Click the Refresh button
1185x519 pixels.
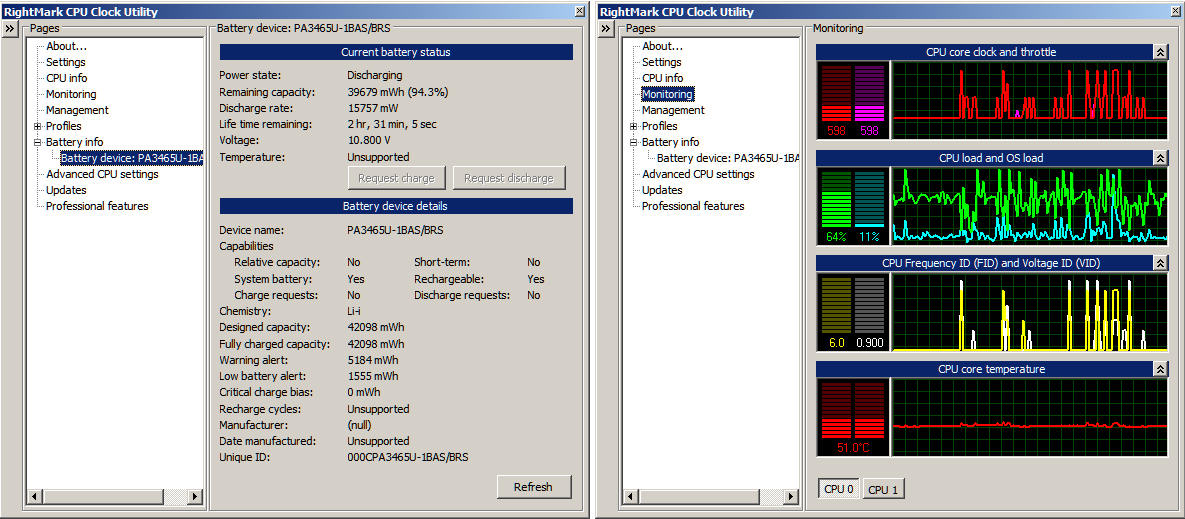[534, 487]
